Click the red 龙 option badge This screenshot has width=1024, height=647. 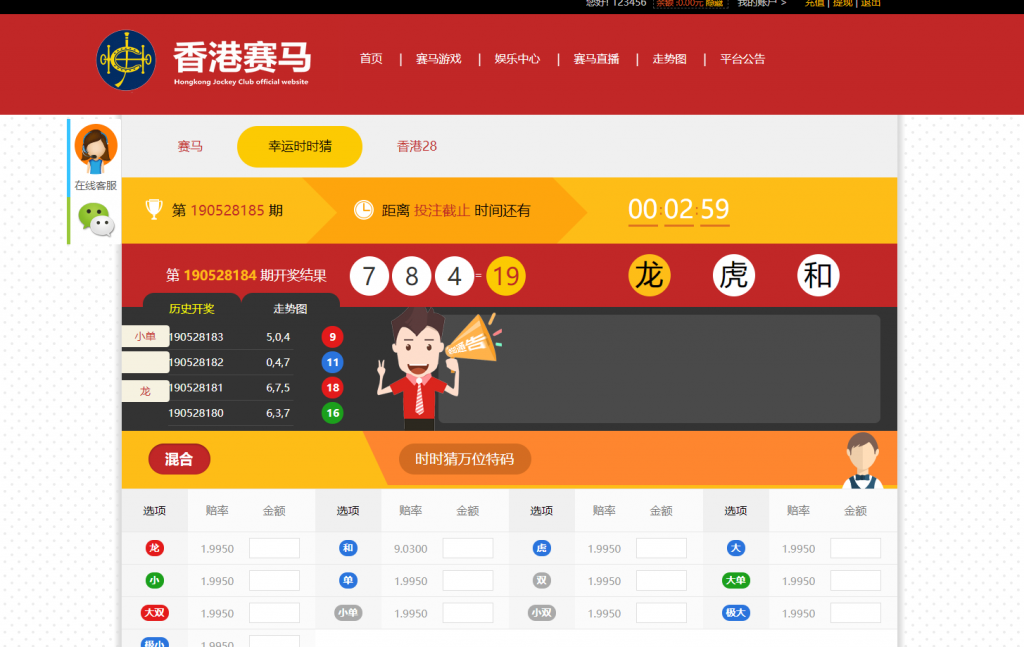click(x=154, y=548)
